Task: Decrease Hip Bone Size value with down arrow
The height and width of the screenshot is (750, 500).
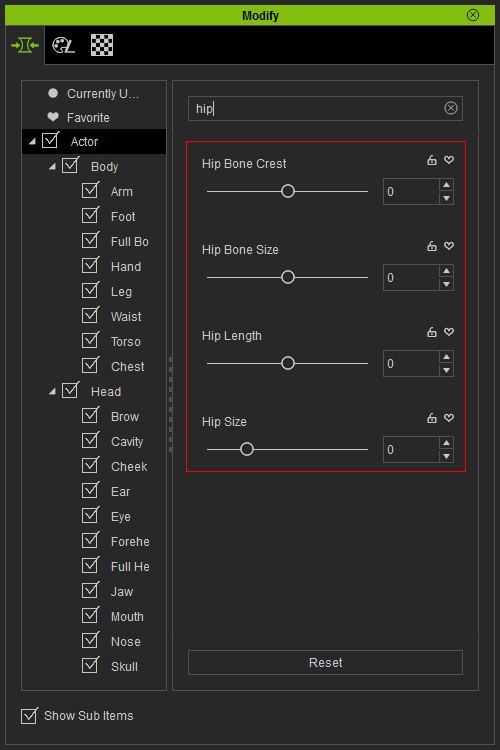Action: click(446, 284)
